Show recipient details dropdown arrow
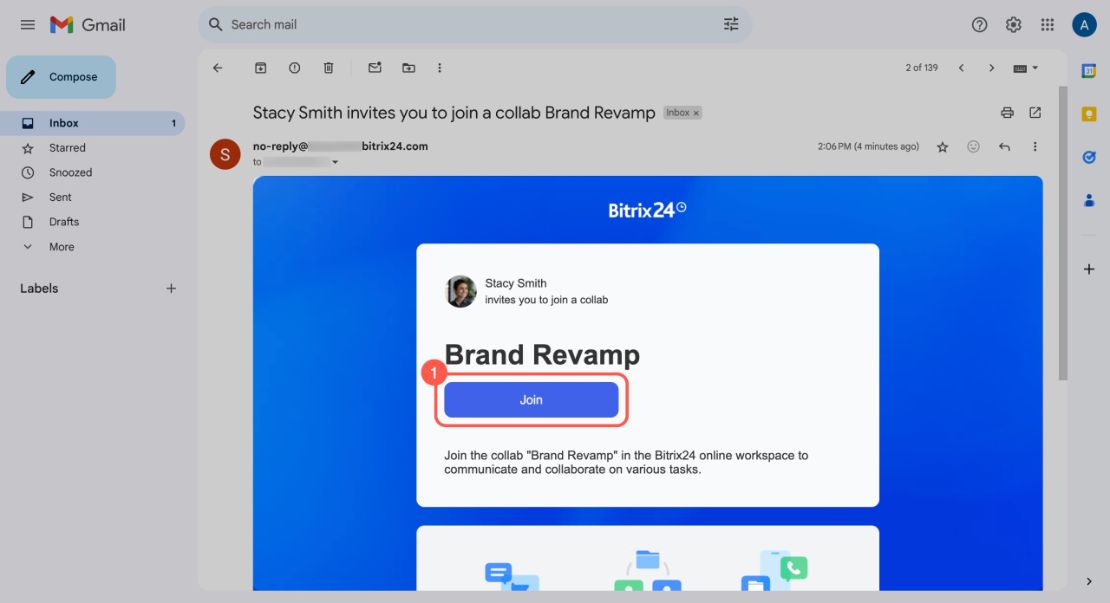Image resolution: width=1110 pixels, height=603 pixels. point(335,162)
